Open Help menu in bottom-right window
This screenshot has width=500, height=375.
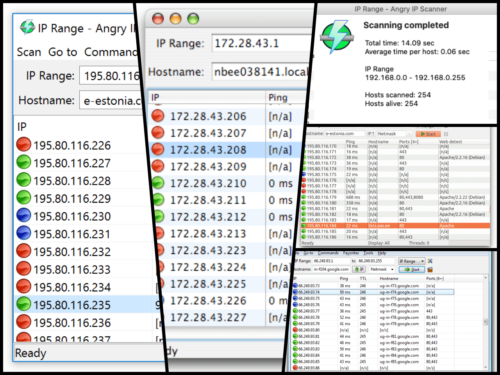click(382, 253)
